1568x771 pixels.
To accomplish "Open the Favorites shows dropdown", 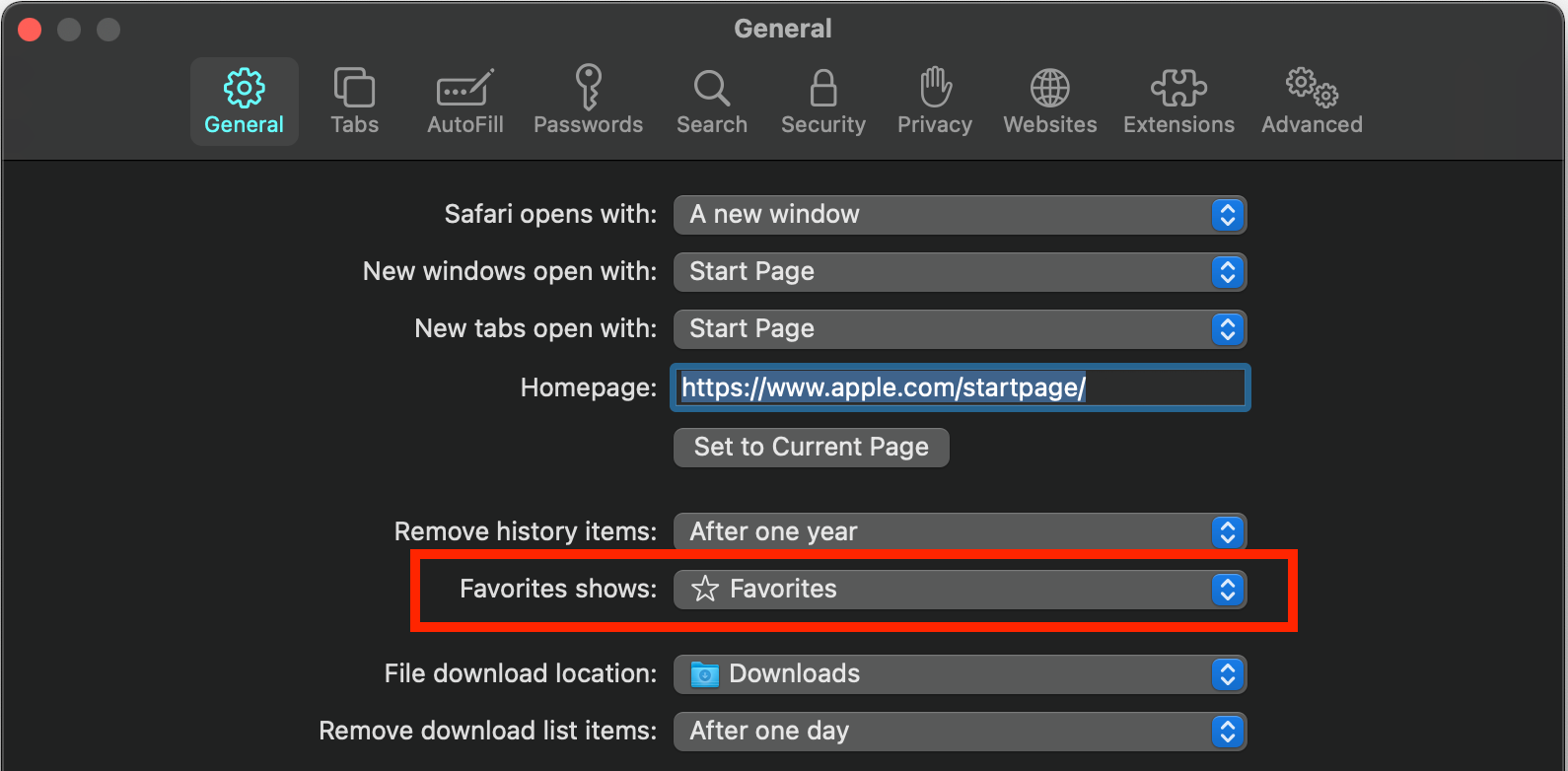I will click(x=960, y=590).
